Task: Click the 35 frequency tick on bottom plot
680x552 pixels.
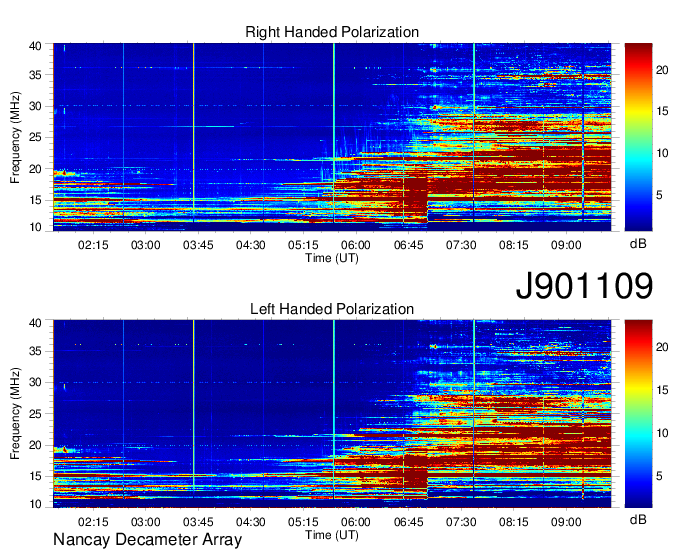Action: point(35,351)
